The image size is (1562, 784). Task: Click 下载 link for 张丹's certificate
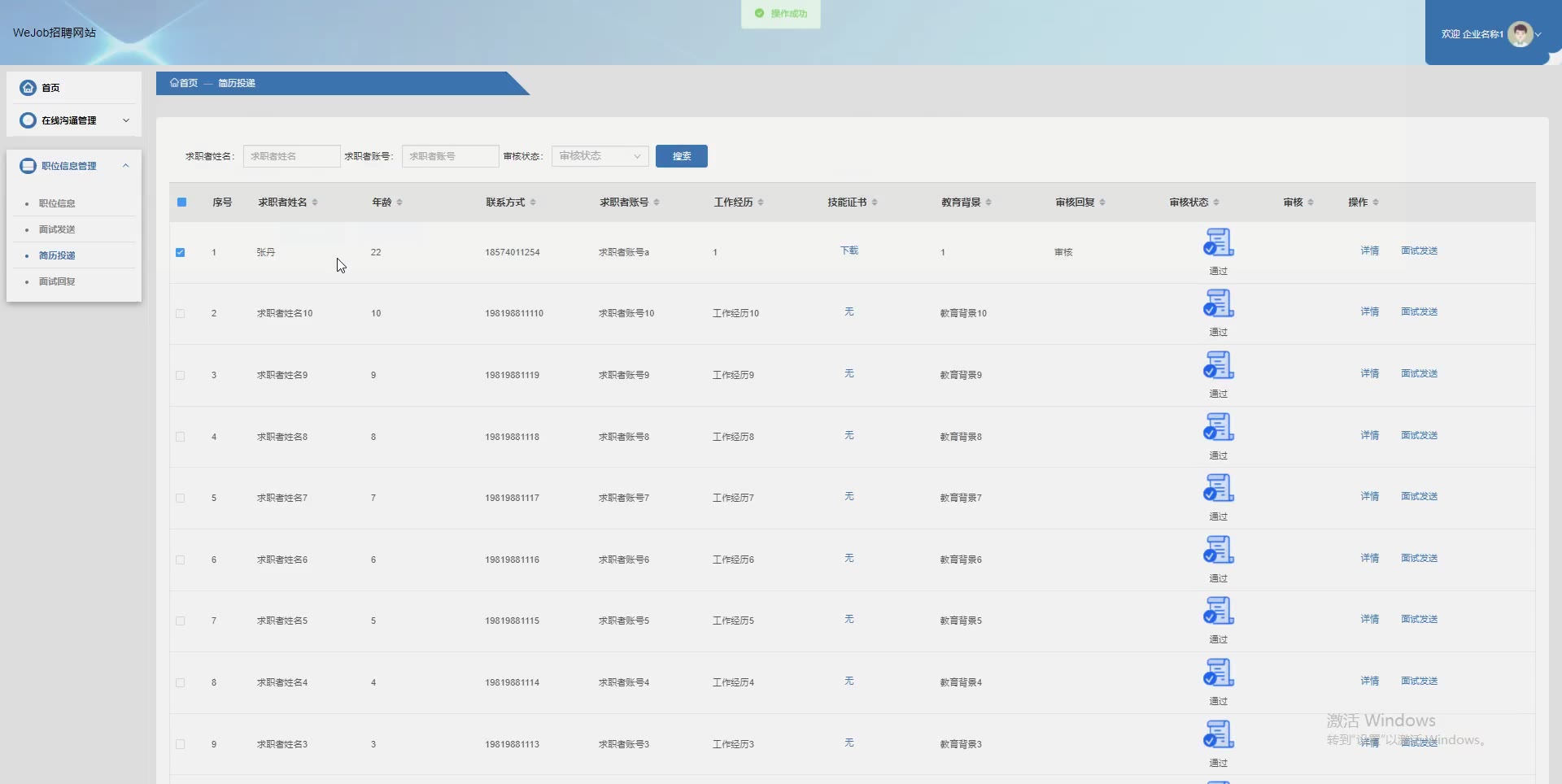click(849, 250)
